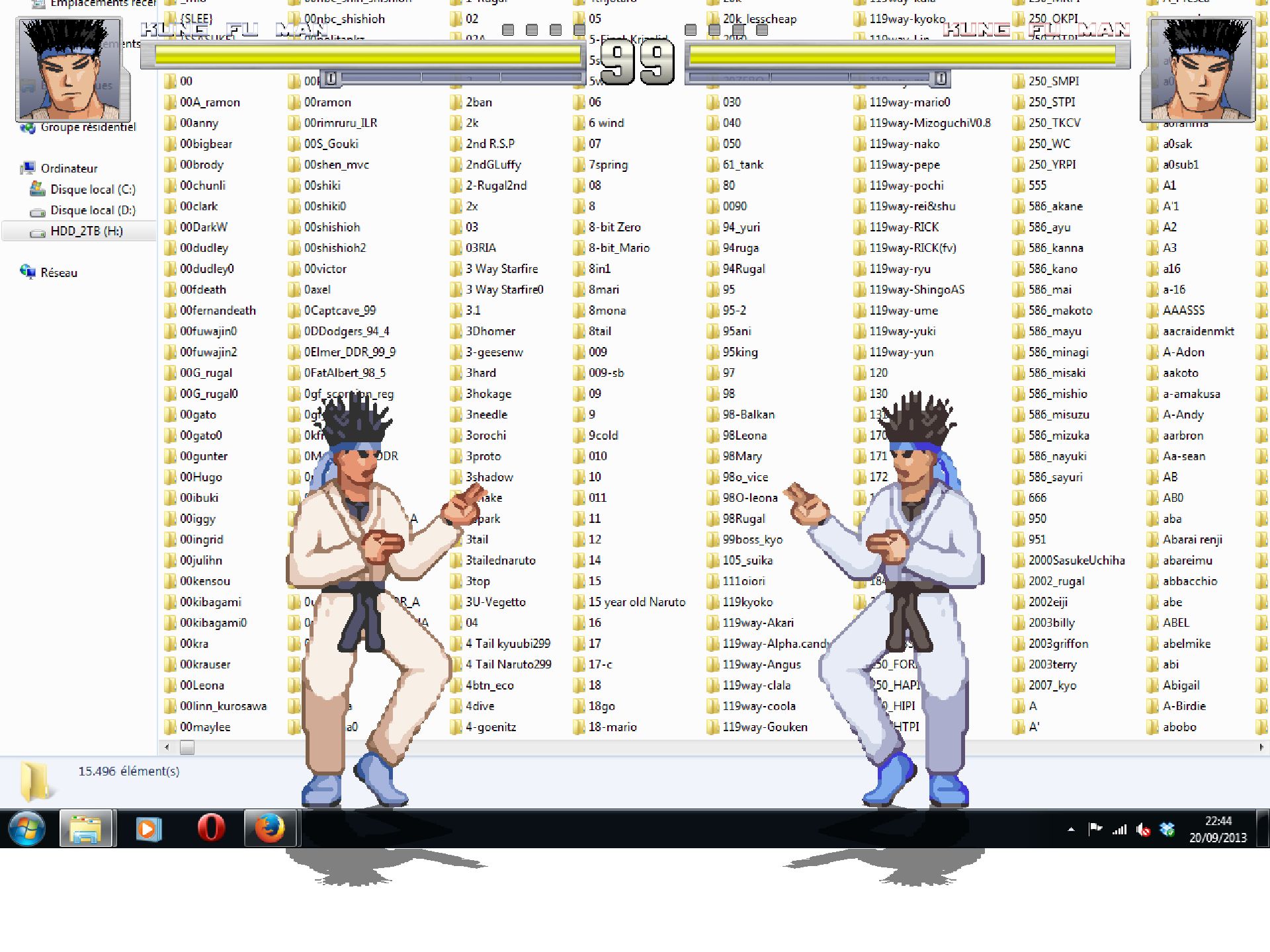Select the folder named 99boss_kyo
The height and width of the screenshot is (952, 1270).
pos(753,539)
